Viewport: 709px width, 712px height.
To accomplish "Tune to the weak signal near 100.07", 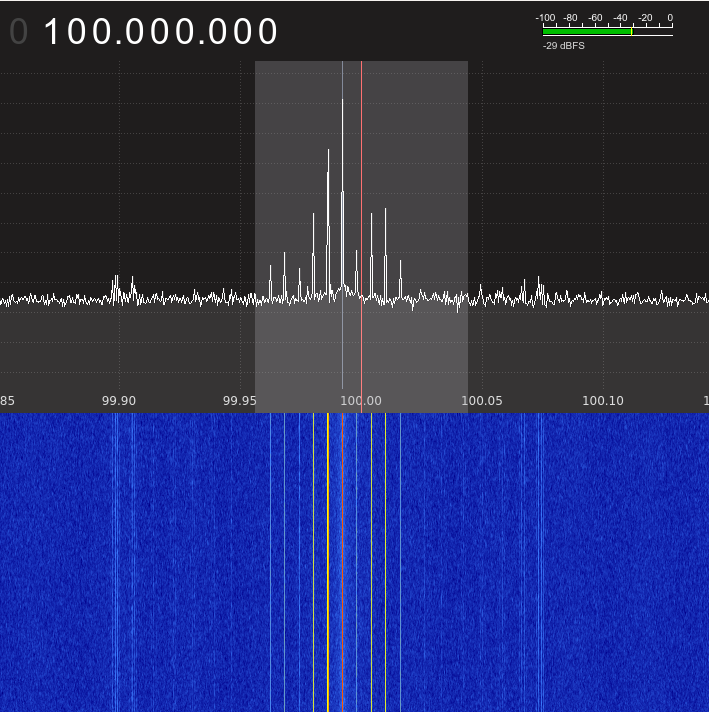I will [x=538, y=285].
